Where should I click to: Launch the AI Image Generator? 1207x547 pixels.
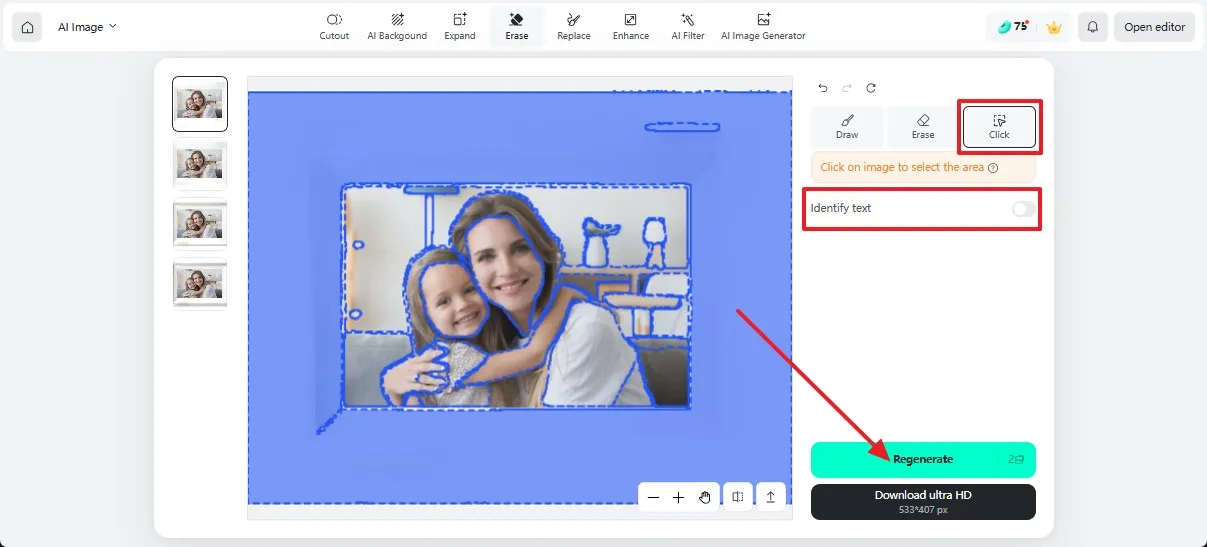(x=763, y=27)
